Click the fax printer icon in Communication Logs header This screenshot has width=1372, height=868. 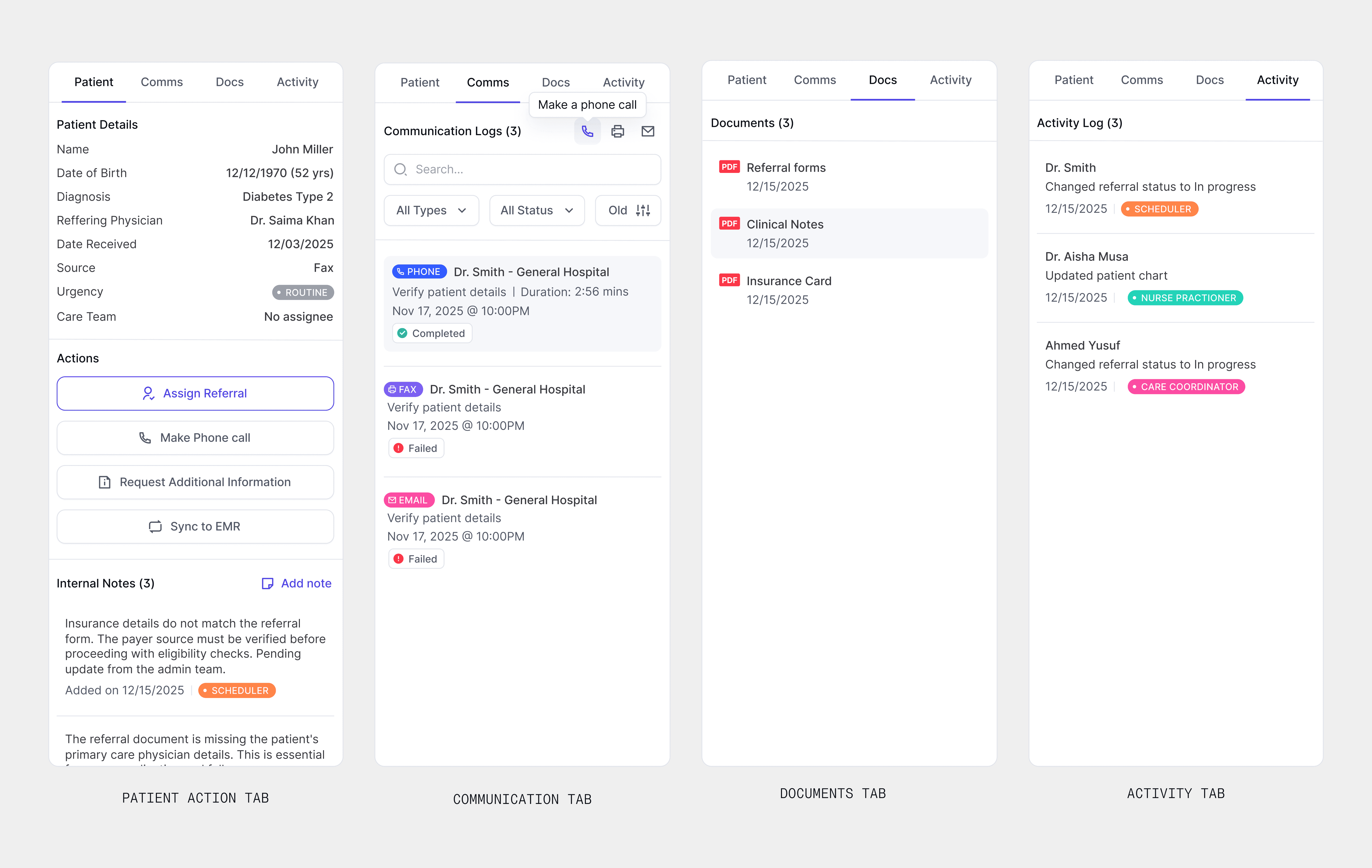pos(618,132)
